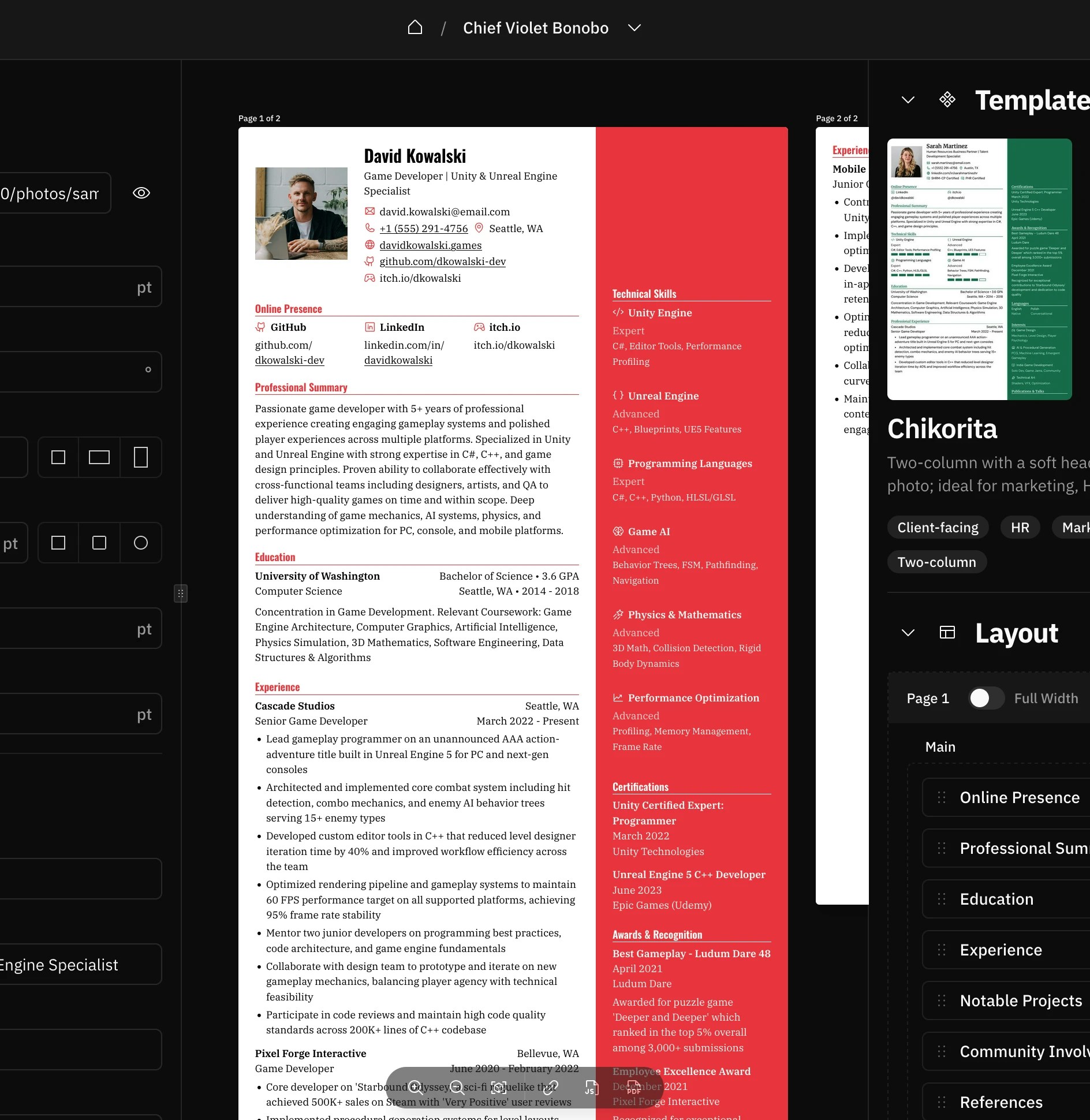Select the Two-column template tag
This screenshot has width=1090, height=1120.
(x=936, y=562)
